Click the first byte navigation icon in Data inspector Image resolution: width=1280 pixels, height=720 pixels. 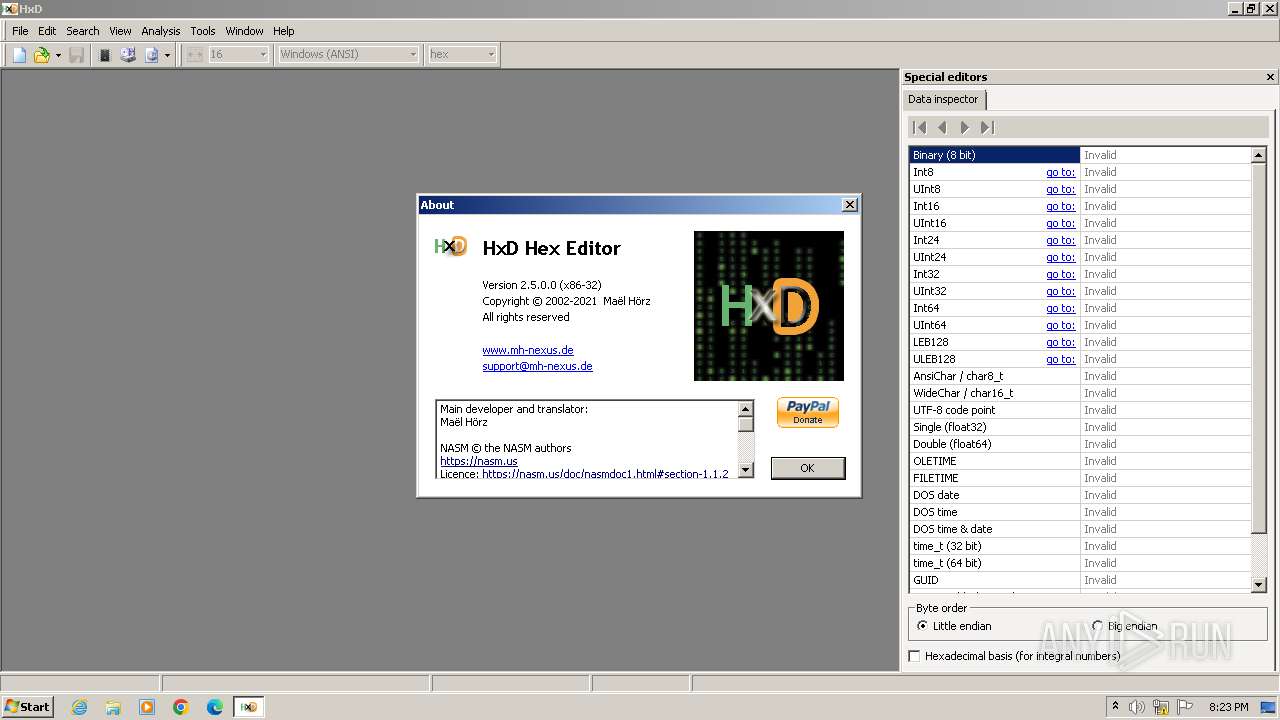[x=920, y=127]
